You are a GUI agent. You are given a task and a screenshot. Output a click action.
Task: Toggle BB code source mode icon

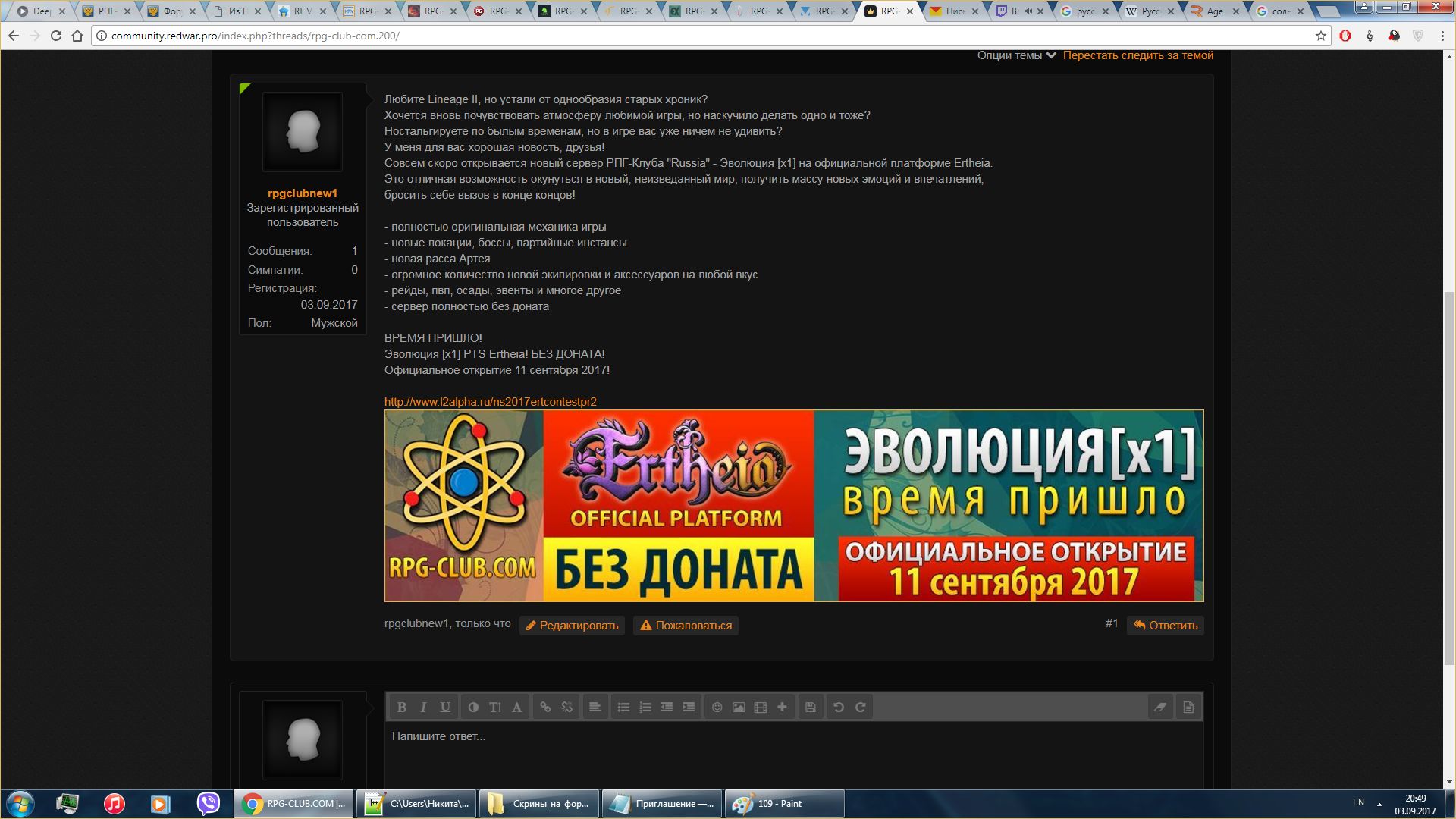pos(1188,707)
